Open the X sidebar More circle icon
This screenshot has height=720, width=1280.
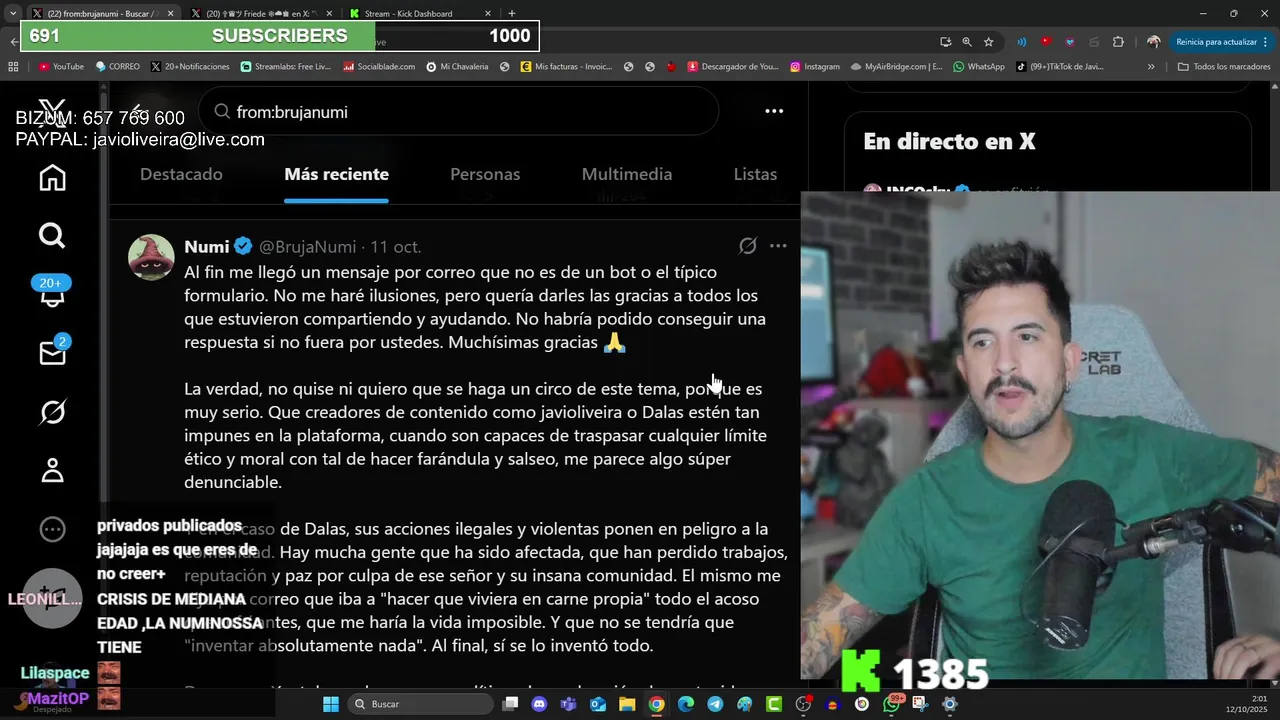(x=52, y=529)
